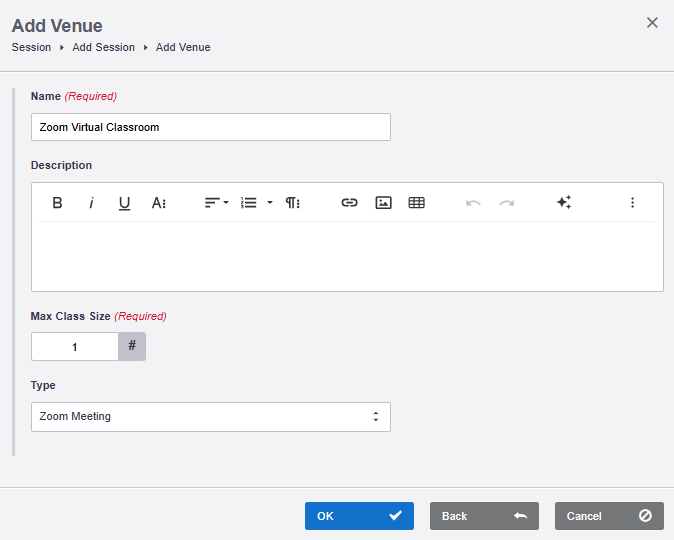The width and height of the screenshot is (674, 540).
Task: Go to Session breadcrumb
Action: (31, 47)
